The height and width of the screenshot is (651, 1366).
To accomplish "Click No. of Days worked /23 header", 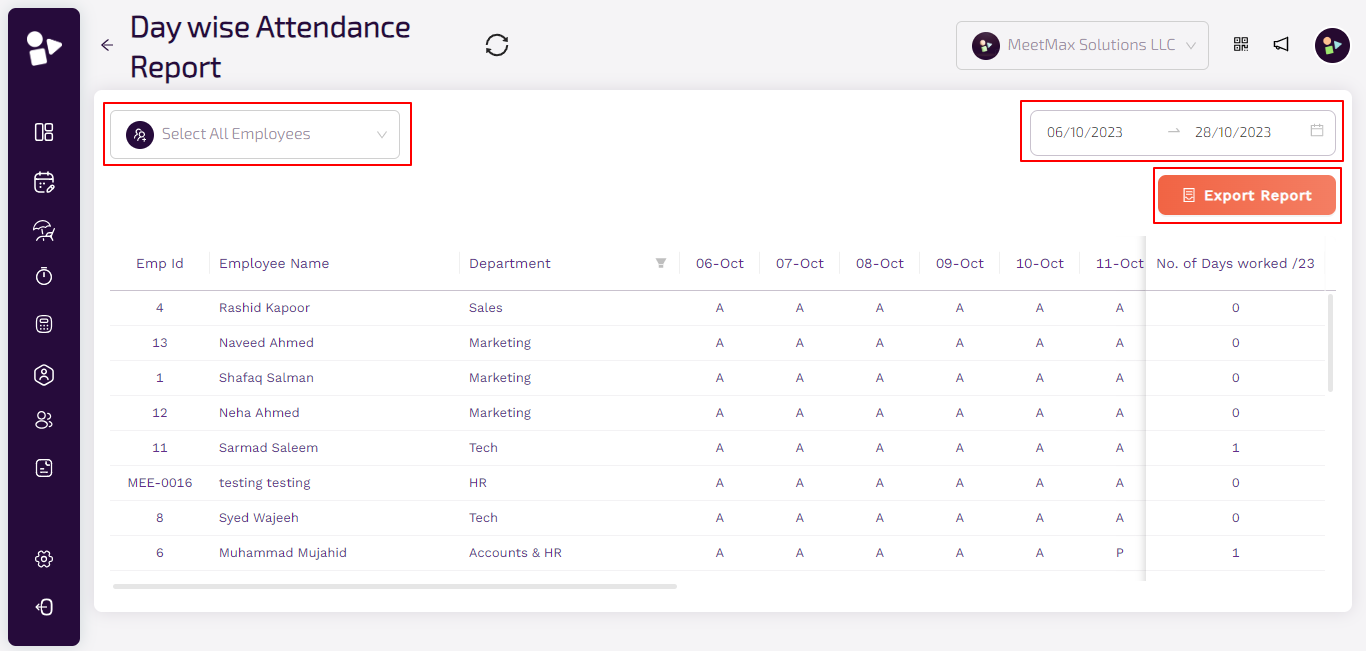I will click(1235, 264).
